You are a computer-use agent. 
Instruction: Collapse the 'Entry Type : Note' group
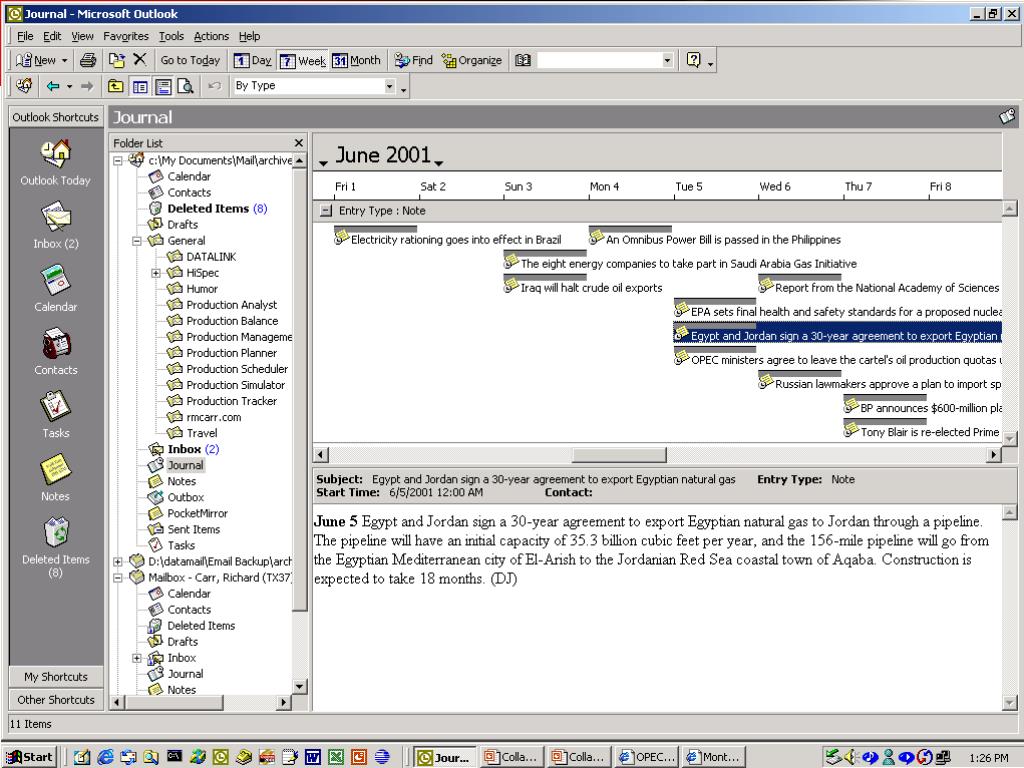click(325, 211)
